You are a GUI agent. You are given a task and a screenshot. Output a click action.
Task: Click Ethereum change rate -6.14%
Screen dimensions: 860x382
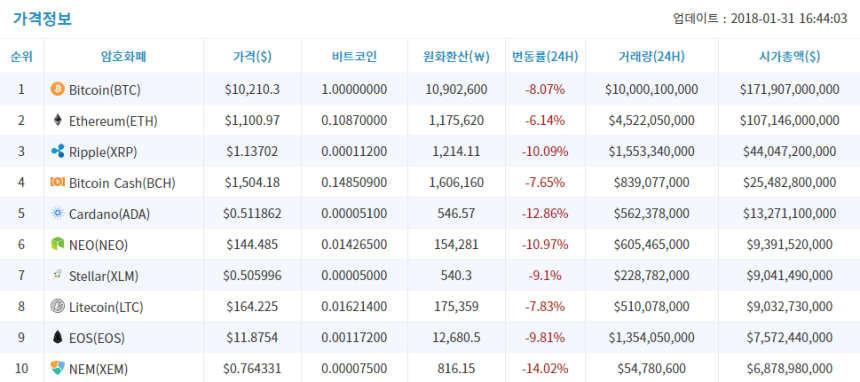point(545,120)
